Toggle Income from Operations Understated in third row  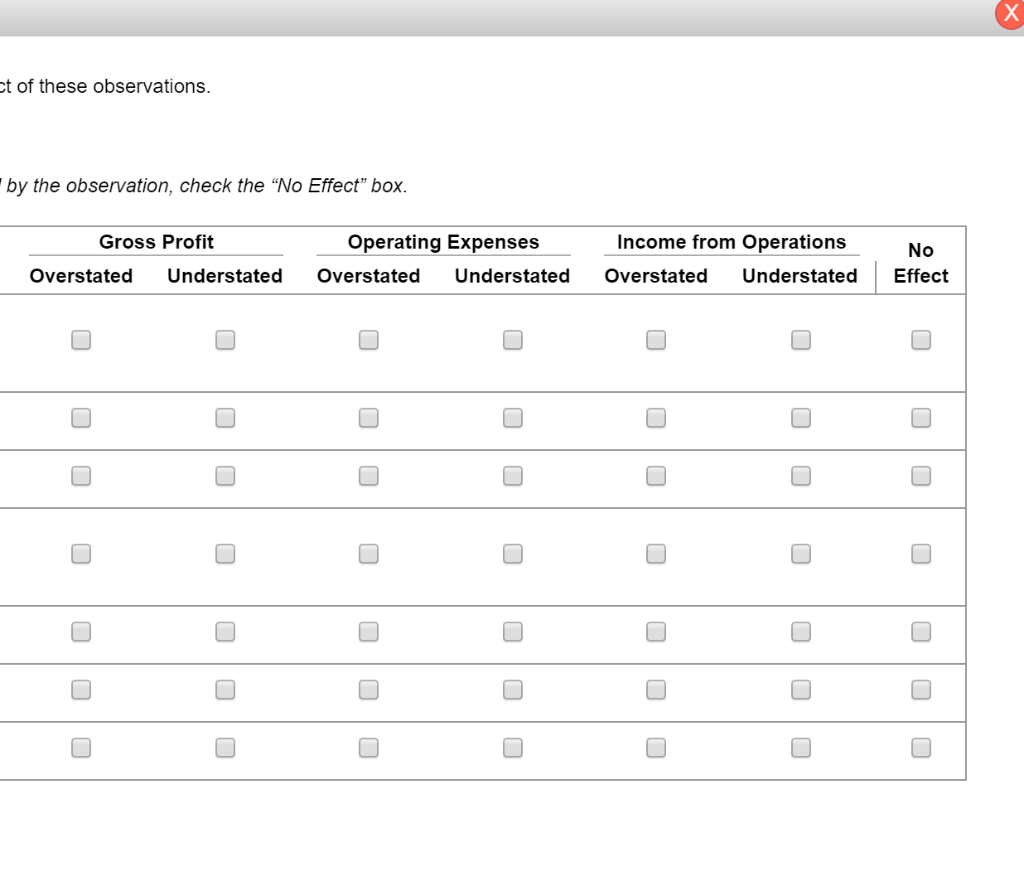(x=801, y=476)
